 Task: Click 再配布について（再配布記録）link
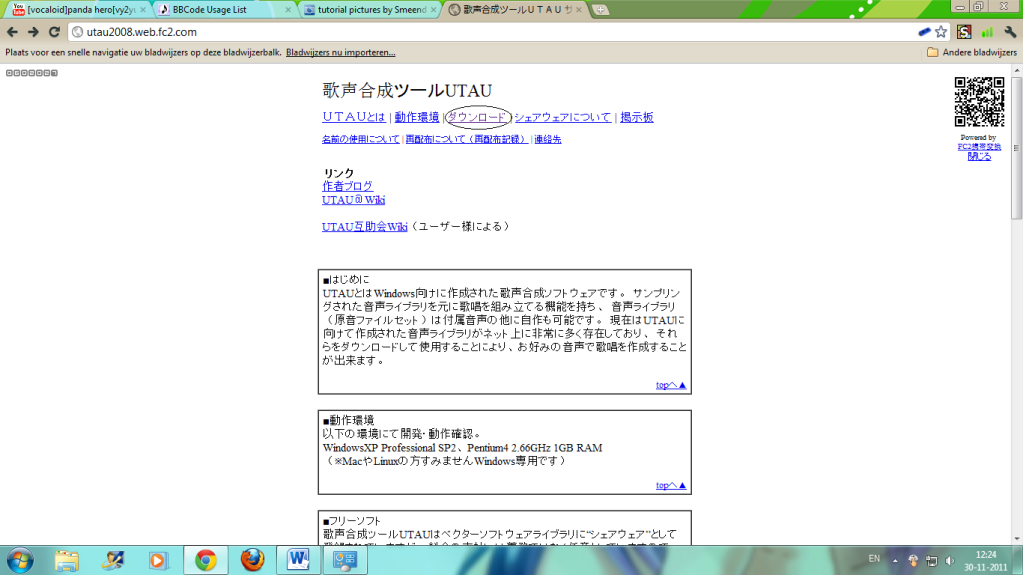point(466,139)
